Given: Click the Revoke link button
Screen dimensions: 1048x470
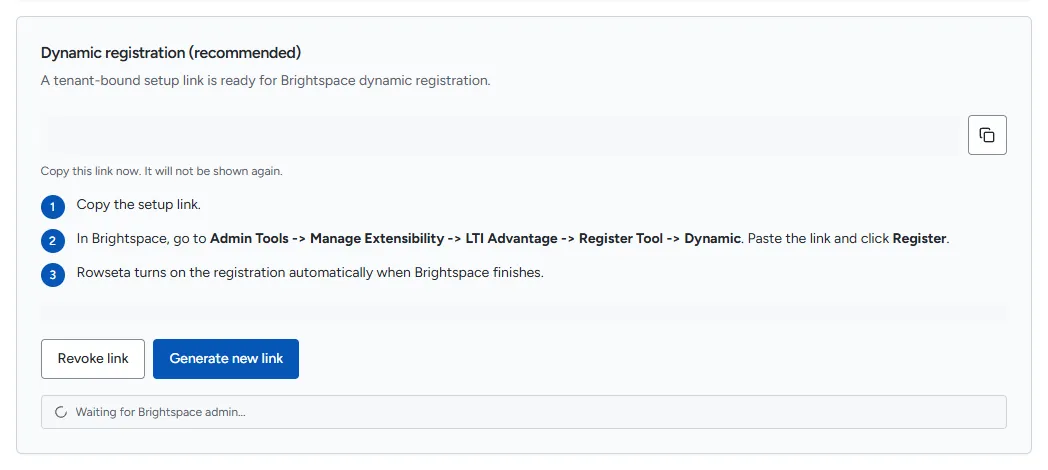Looking at the screenshot, I should click(x=93, y=358).
